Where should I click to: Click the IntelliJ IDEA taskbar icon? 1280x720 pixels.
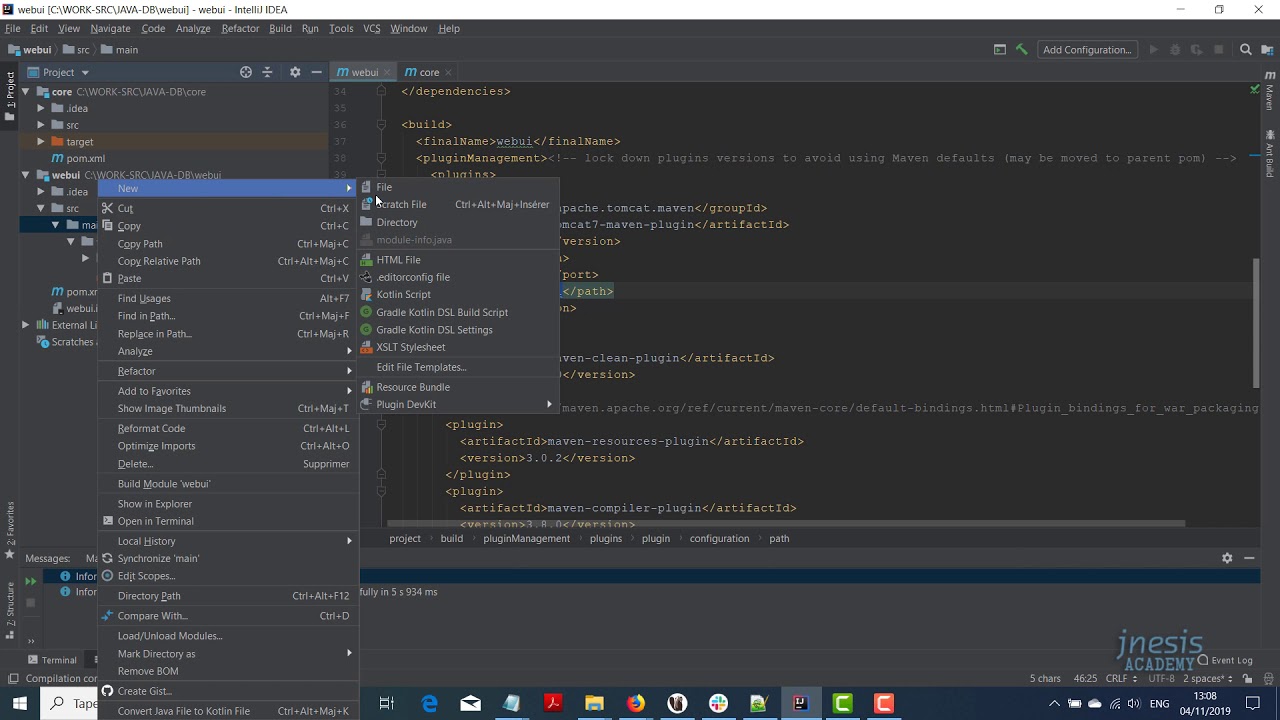[800, 703]
